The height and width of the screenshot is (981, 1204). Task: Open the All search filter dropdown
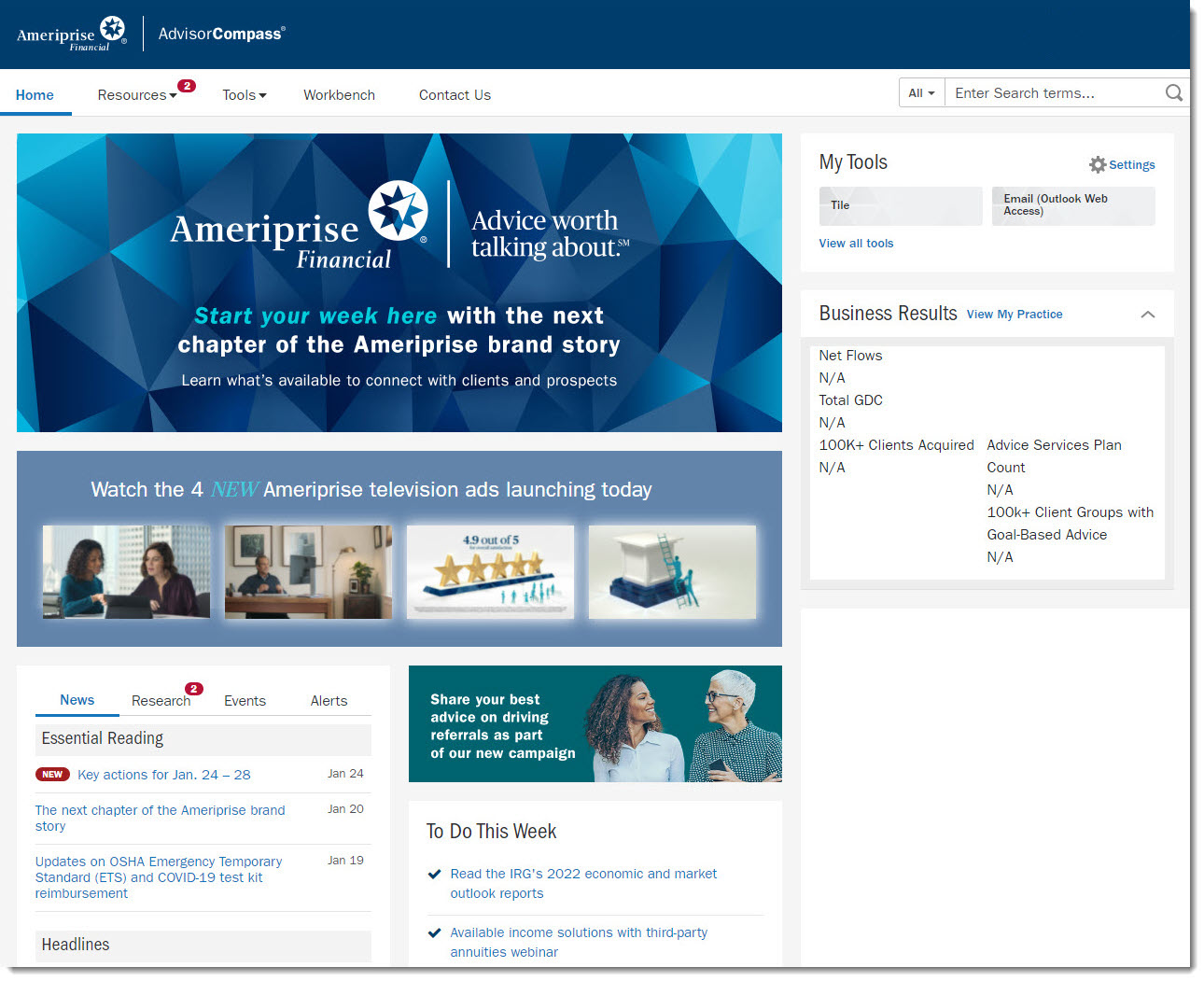[921, 93]
